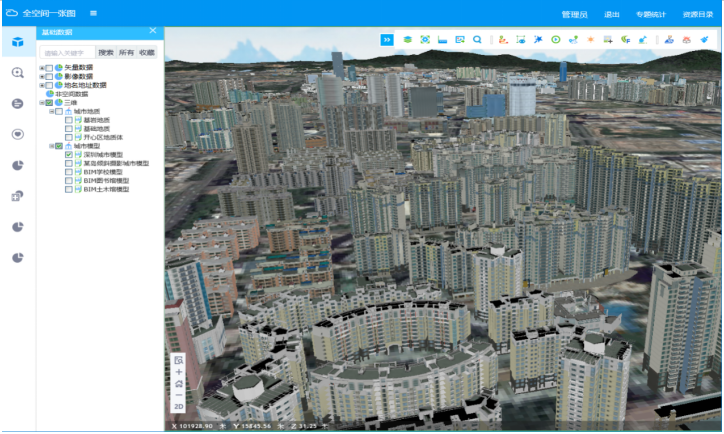Zoom out with the minus map control
The height and width of the screenshot is (434, 724).
point(179,395)
